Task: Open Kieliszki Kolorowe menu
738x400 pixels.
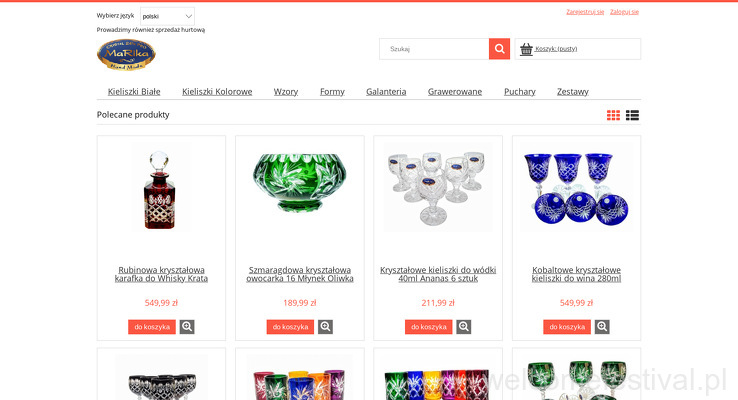Action: [x=217, y=92]
